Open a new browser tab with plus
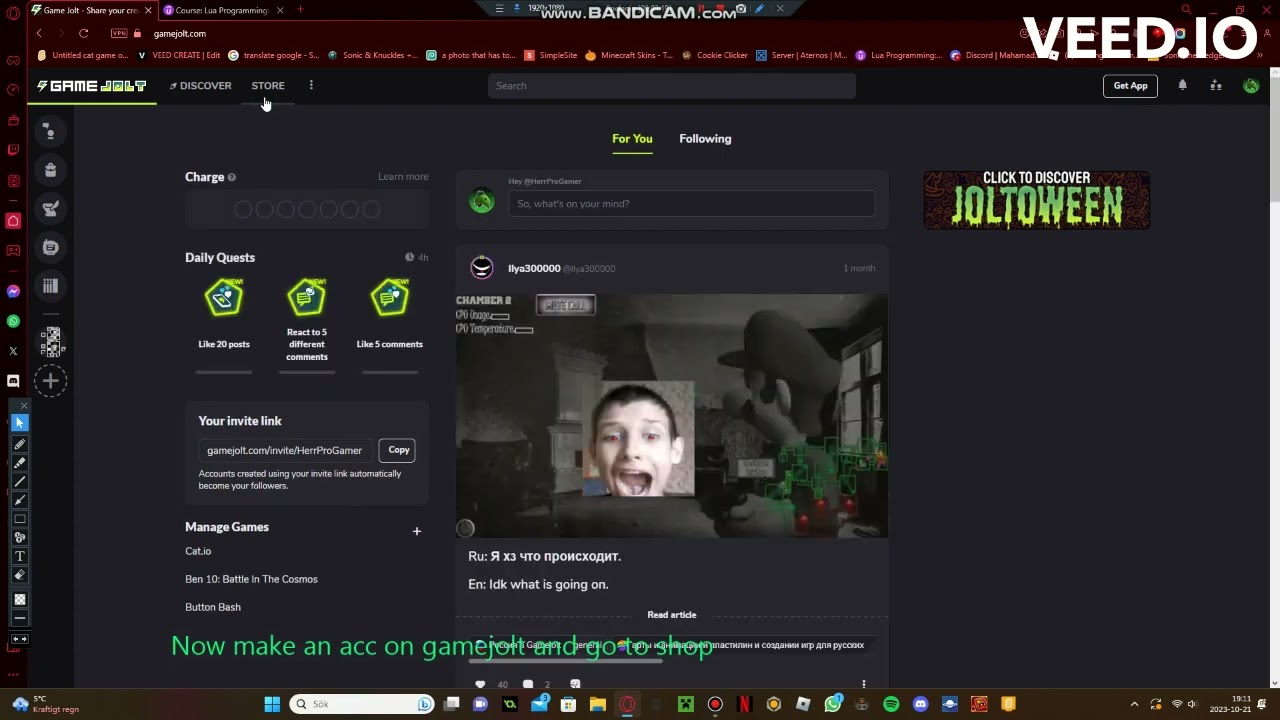Image resolution: width=1280 pixels, height=720 pixels. pos(300,10)
